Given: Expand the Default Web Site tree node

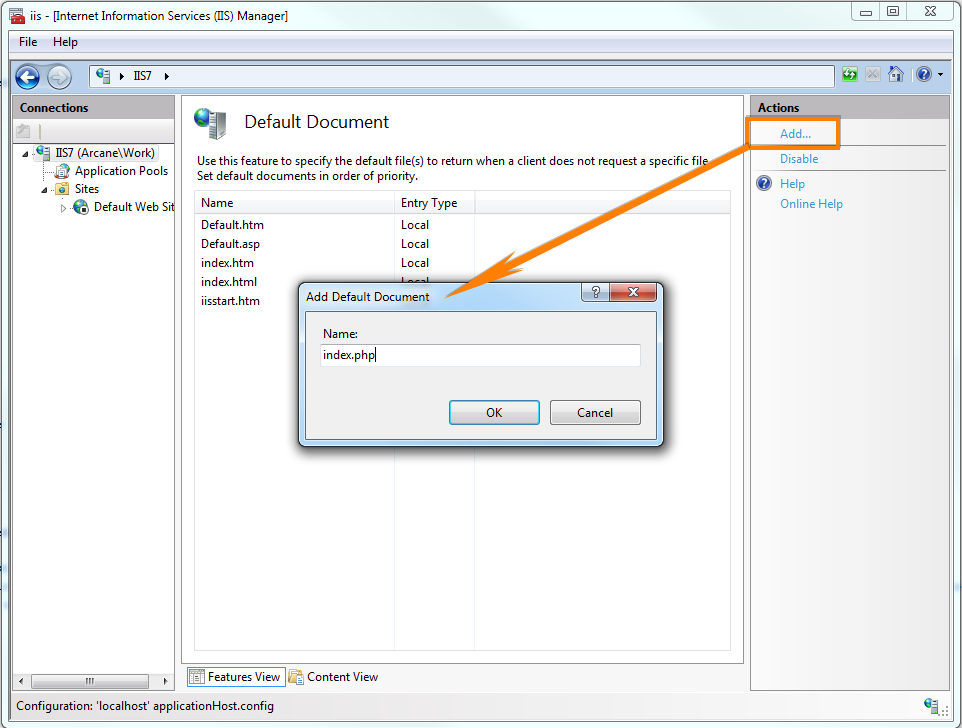Looking at the screenshot, I should (x=63, y=208).
